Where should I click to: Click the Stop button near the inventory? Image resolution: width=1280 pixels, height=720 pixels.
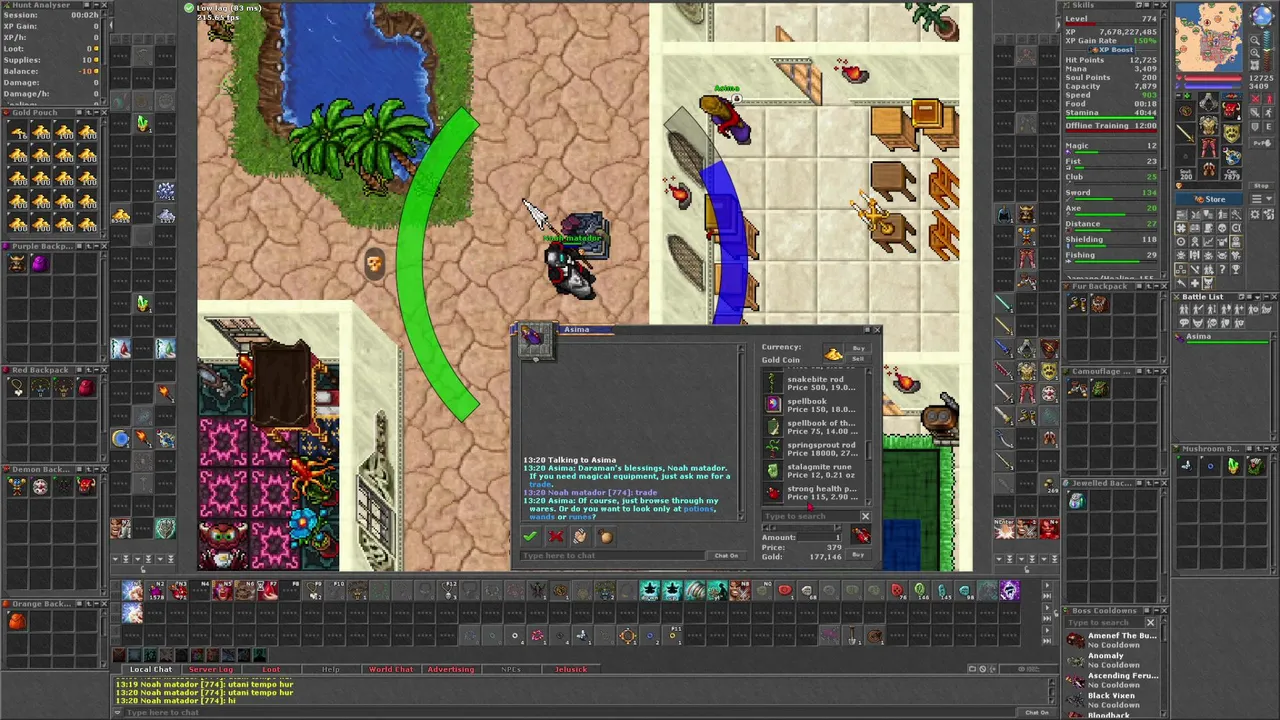coord(1262,186)
